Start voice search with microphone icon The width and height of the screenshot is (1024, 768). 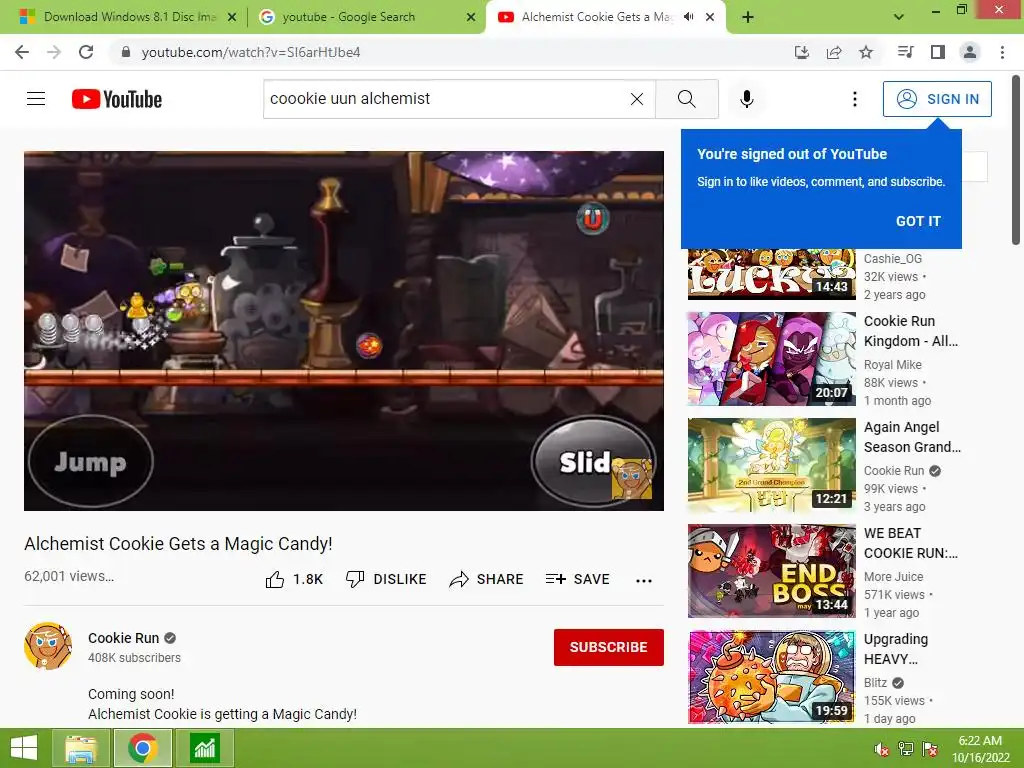tap(746, 99)
